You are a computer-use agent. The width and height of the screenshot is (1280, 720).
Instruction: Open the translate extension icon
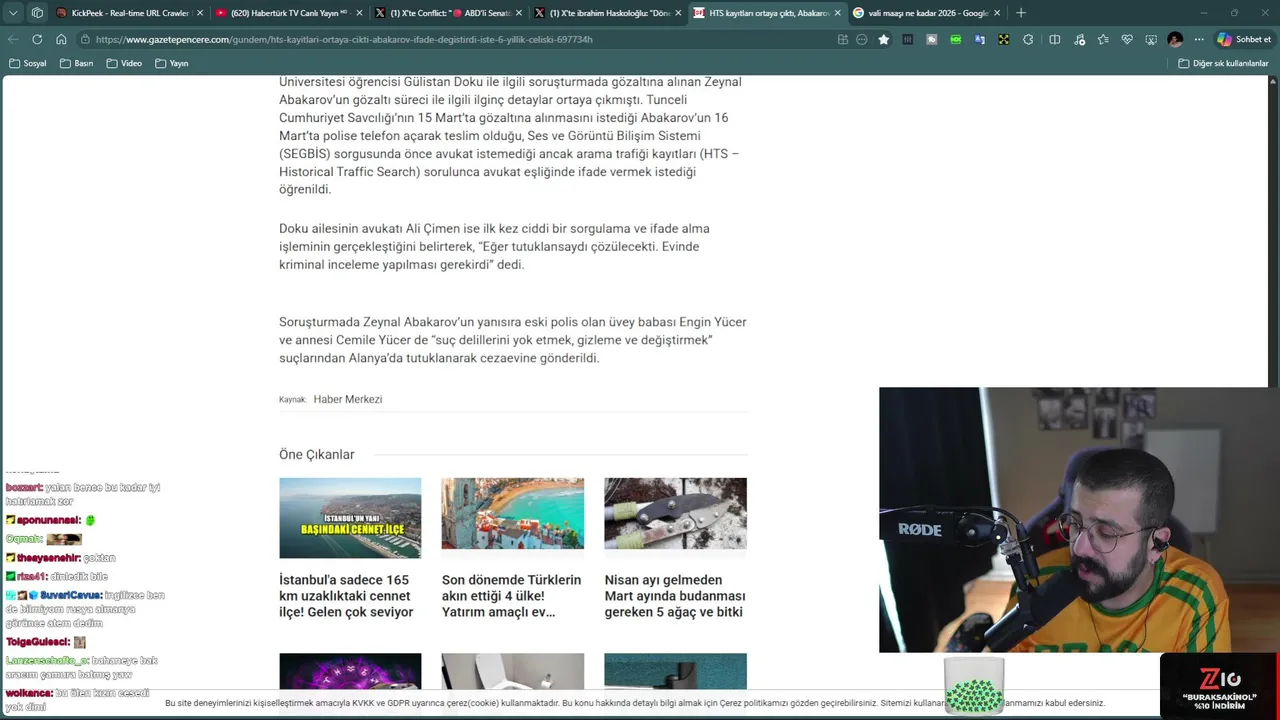coord(980,39)
